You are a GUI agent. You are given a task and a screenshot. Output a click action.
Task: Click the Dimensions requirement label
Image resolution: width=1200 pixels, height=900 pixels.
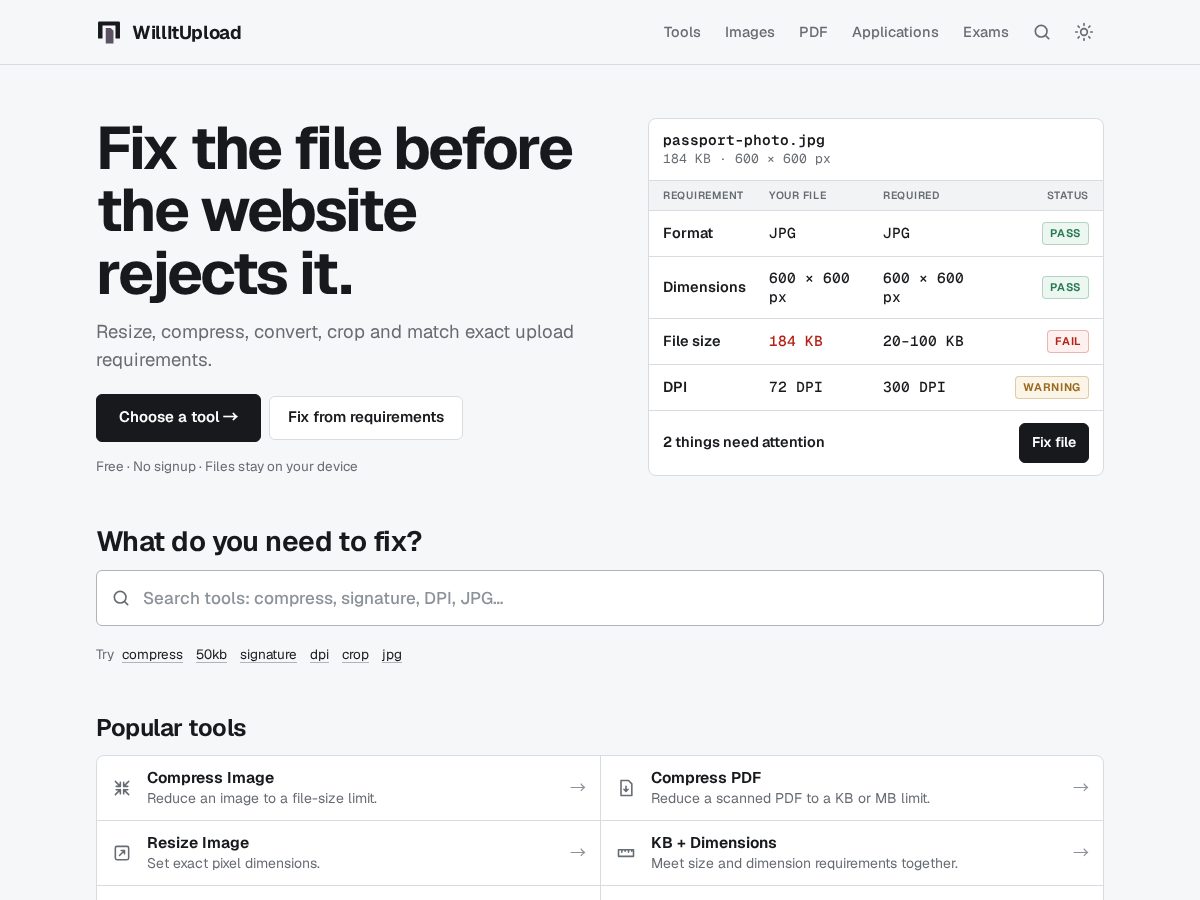point(704,287)
